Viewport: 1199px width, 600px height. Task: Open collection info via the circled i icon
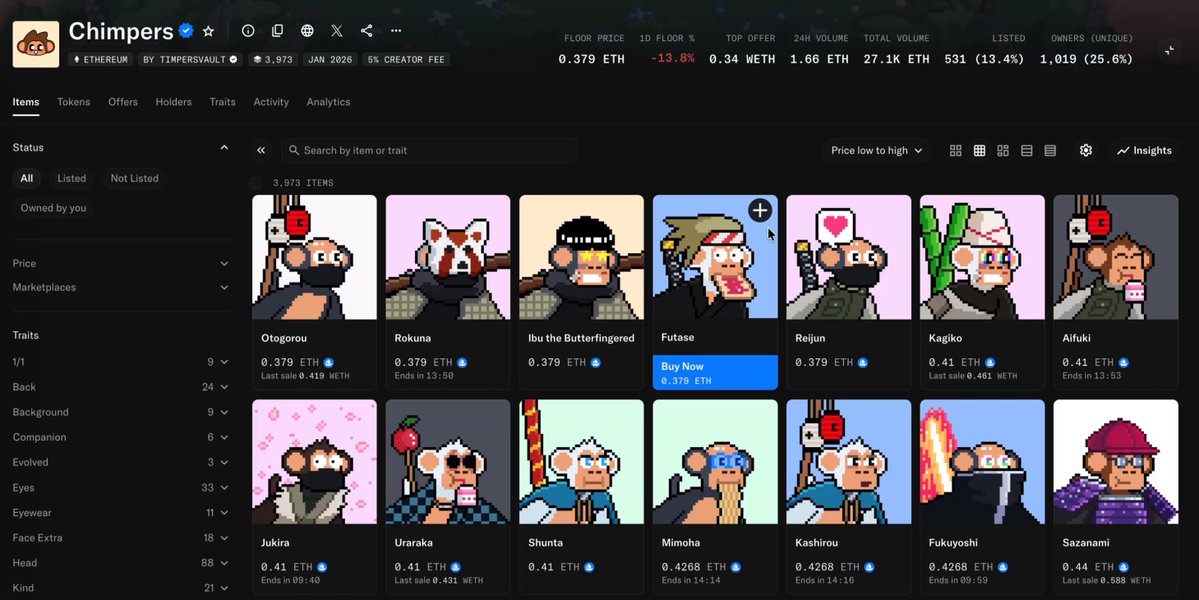248,31
